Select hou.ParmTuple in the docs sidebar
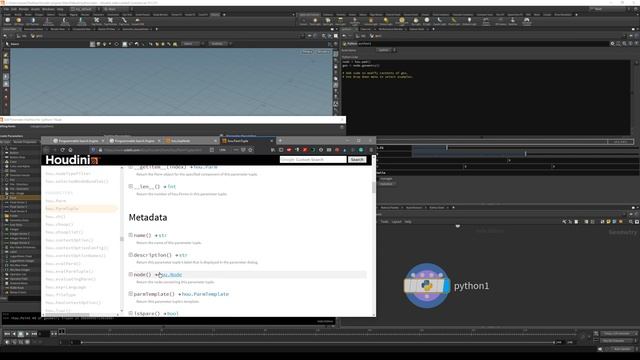Screen dimensions: 640x360 click(62, 209)
